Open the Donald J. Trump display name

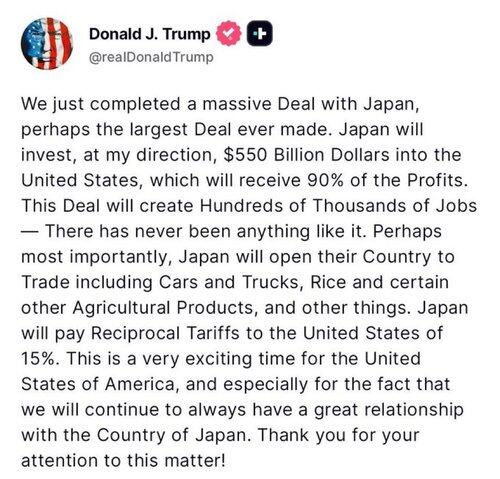(x=150, y=34)
